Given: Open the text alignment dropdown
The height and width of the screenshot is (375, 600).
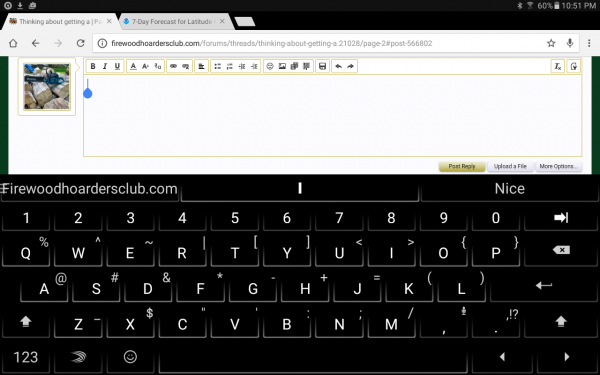Looking at the screenshot, I should tap(201, 66).
